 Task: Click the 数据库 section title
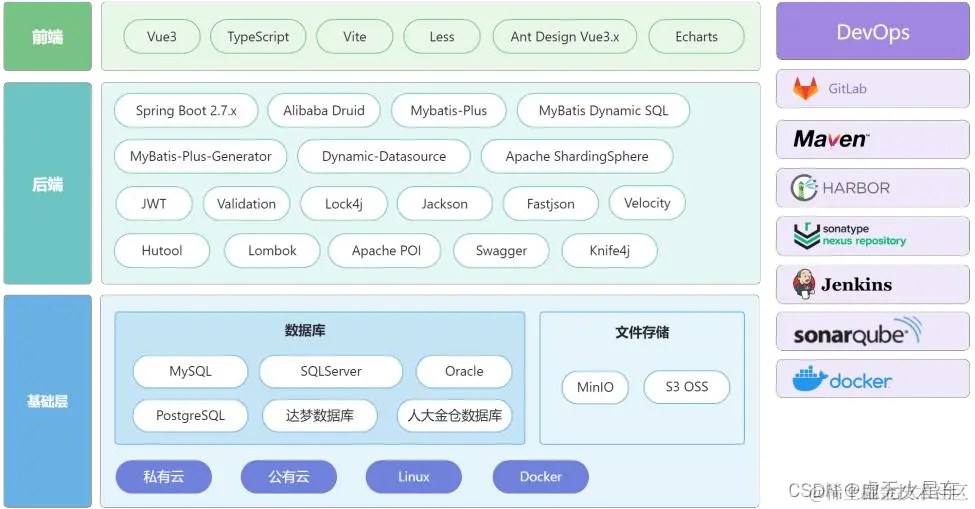coord(305,330)
